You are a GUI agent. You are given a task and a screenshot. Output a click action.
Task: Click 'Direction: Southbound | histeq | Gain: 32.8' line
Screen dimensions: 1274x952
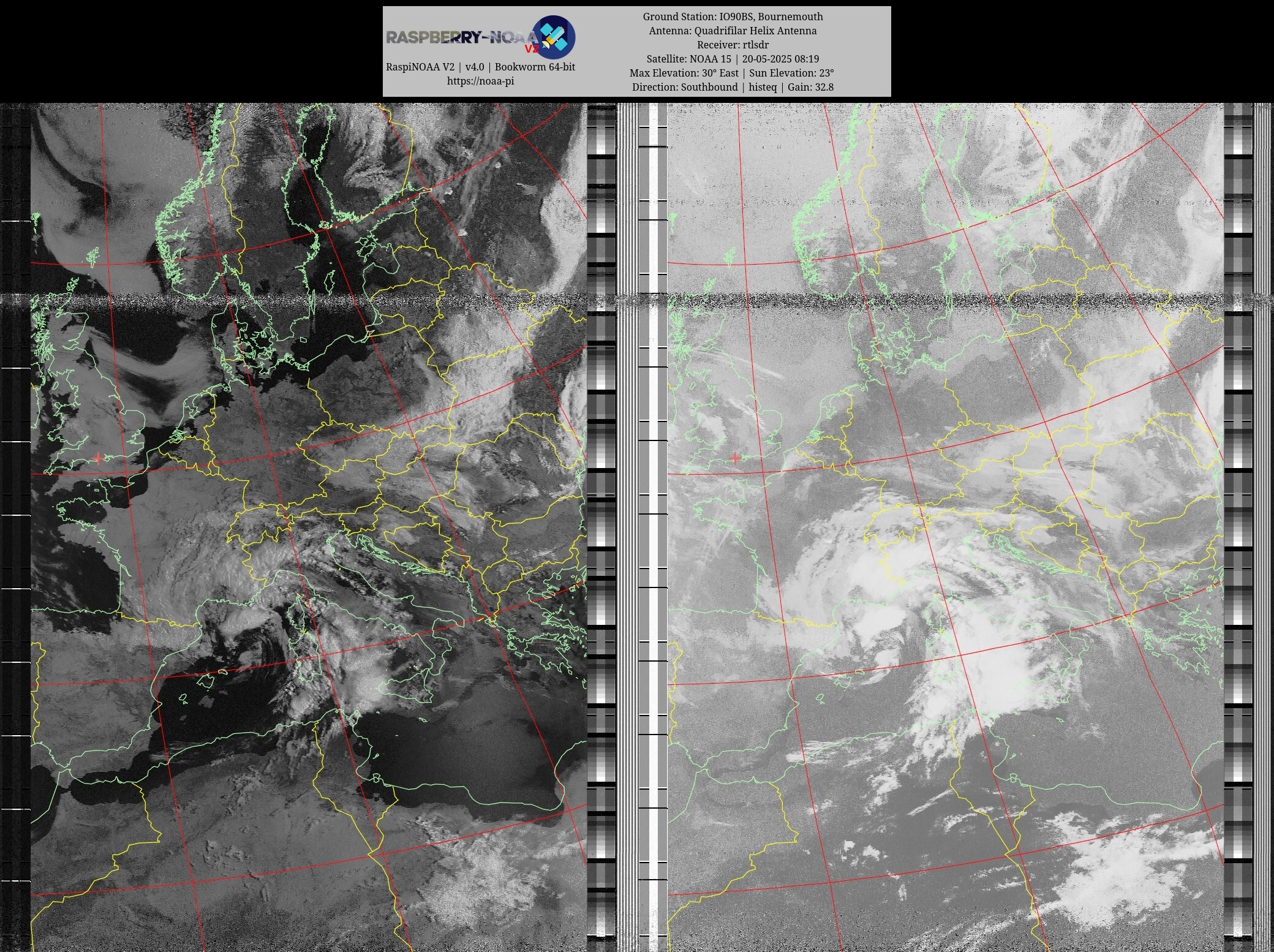tap(733, 87)
